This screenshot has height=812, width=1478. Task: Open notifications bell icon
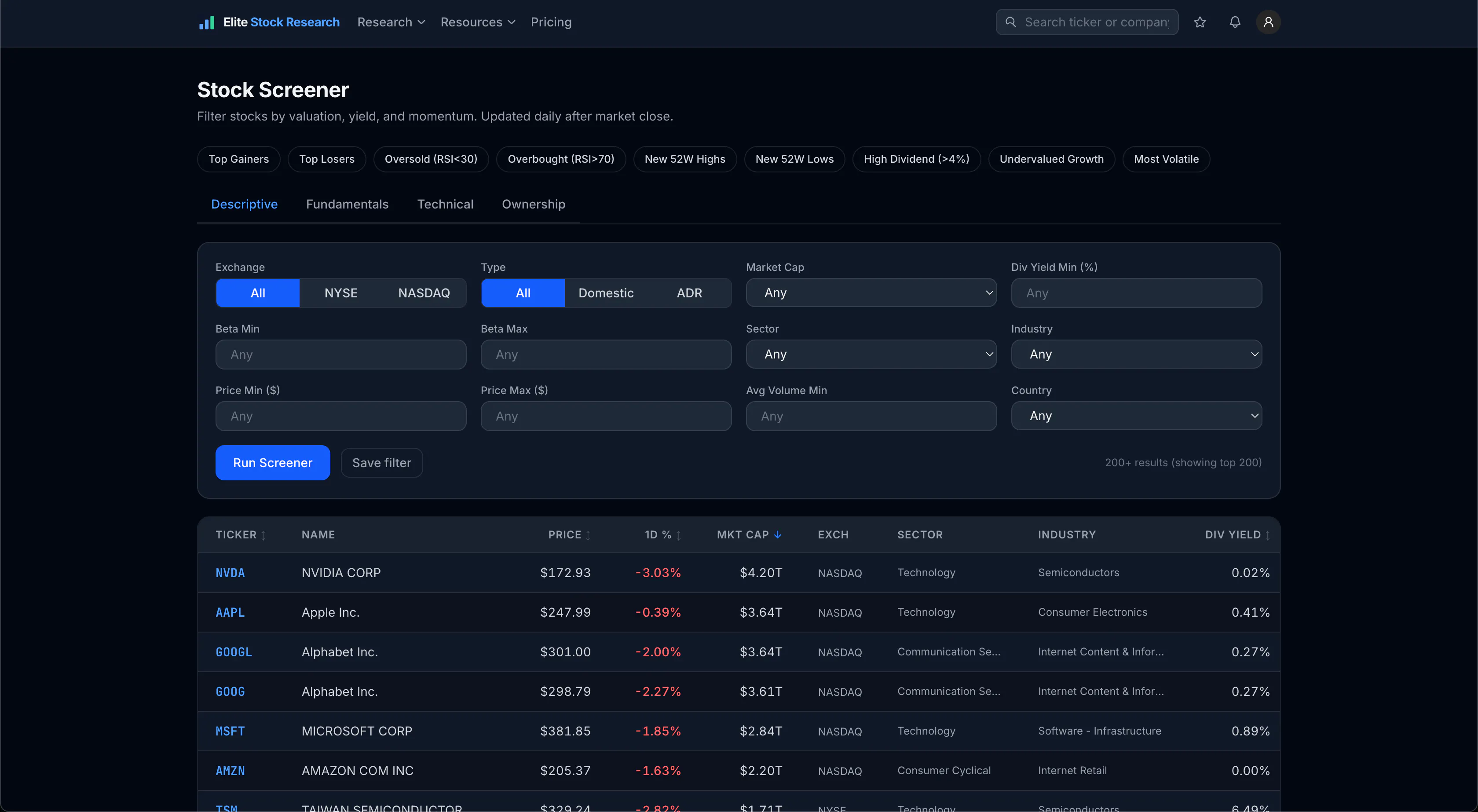(1235, 22)
